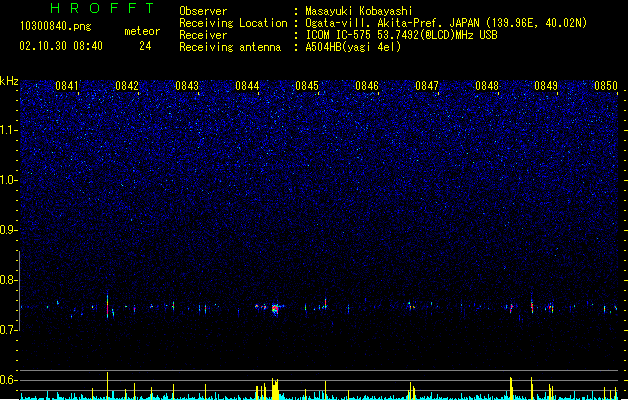The width and height of the screenshot is (629, 400).
Task: Click the 0844 time marker
Action: point(247,86)
